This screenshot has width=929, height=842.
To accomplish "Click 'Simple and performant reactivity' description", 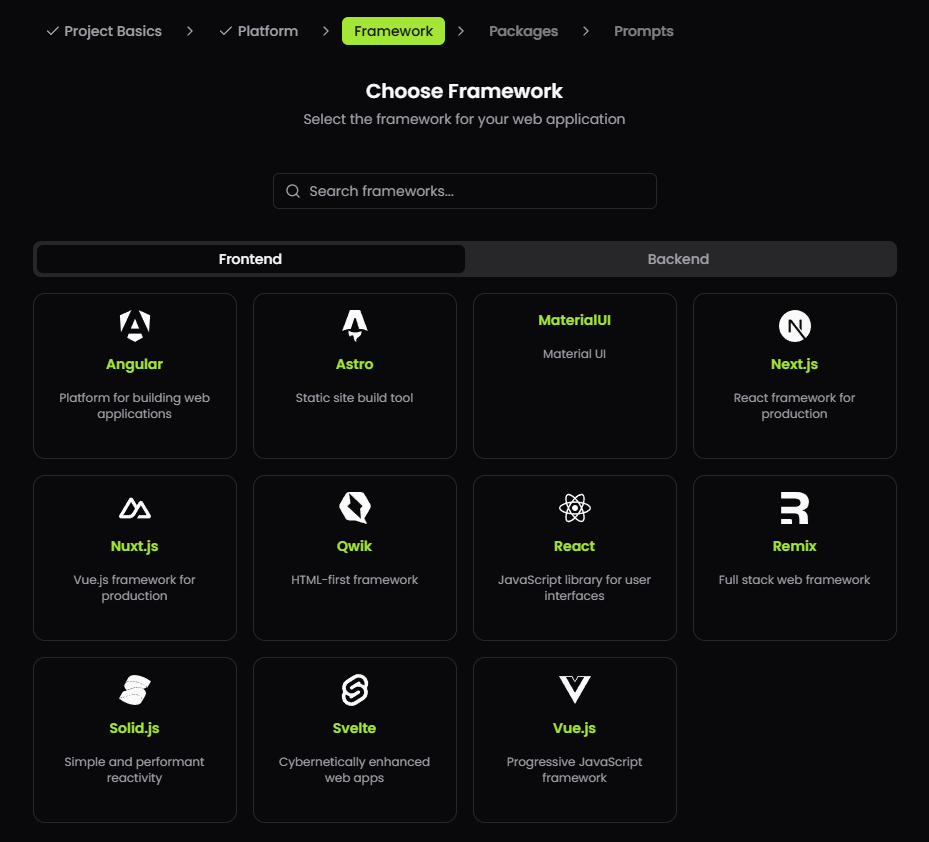I will click(134, 770).
